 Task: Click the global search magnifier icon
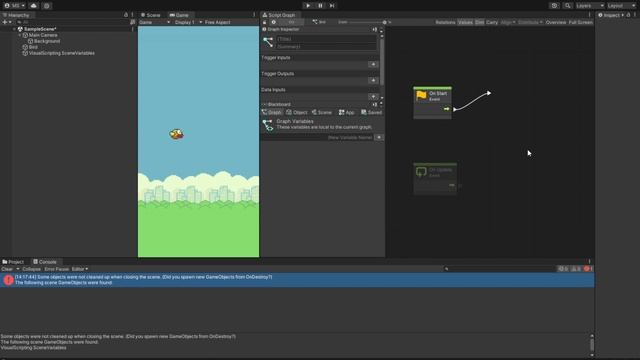click(x=568, y=6)
